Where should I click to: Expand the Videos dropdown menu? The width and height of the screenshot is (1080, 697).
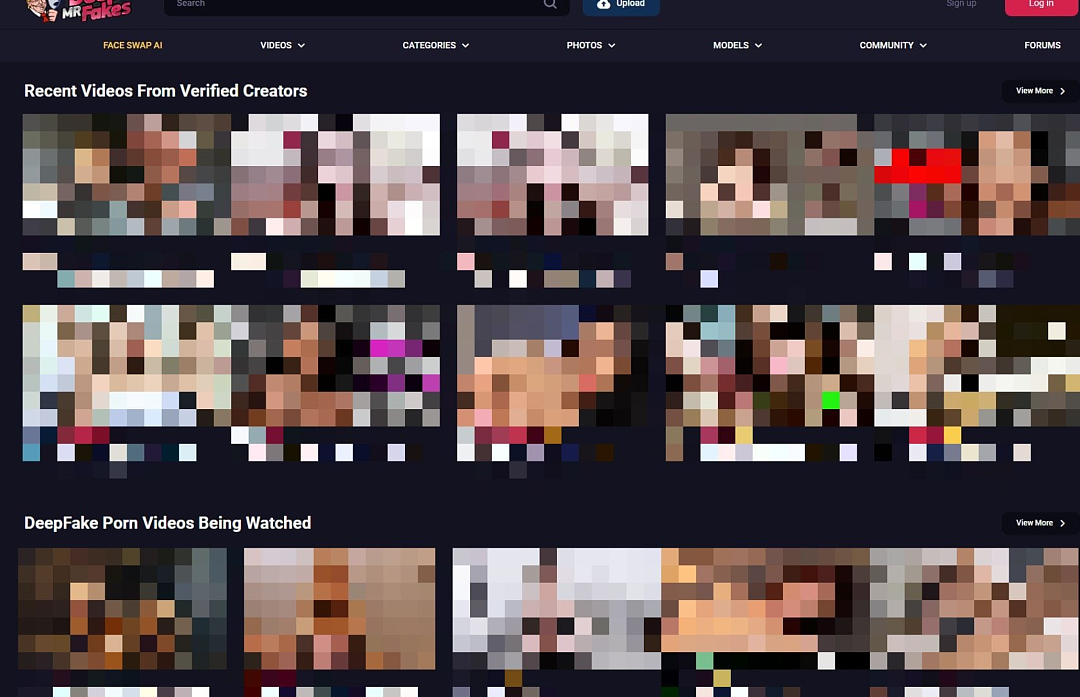[282, 45]
